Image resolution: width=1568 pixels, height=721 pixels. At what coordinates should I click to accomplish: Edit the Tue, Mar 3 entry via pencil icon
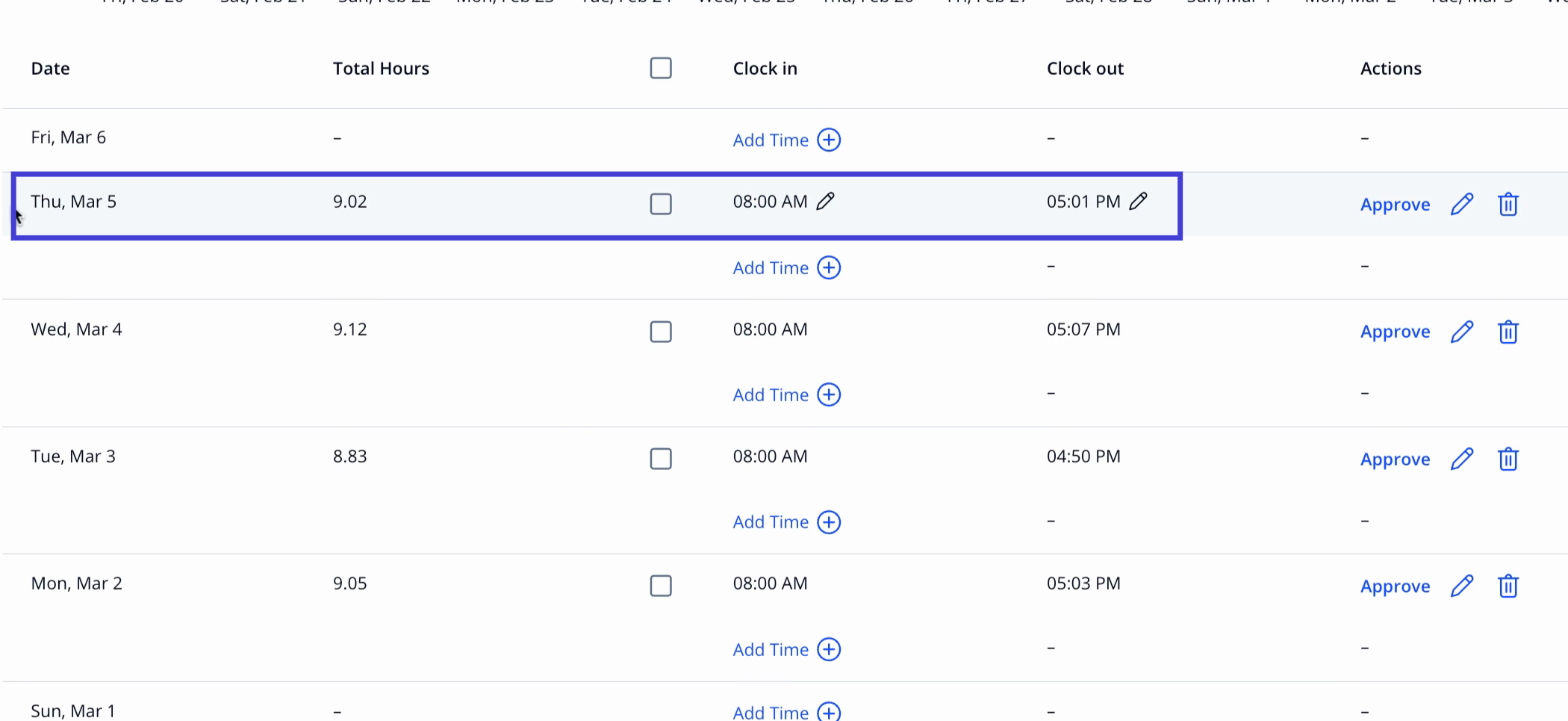(1462, 459)
